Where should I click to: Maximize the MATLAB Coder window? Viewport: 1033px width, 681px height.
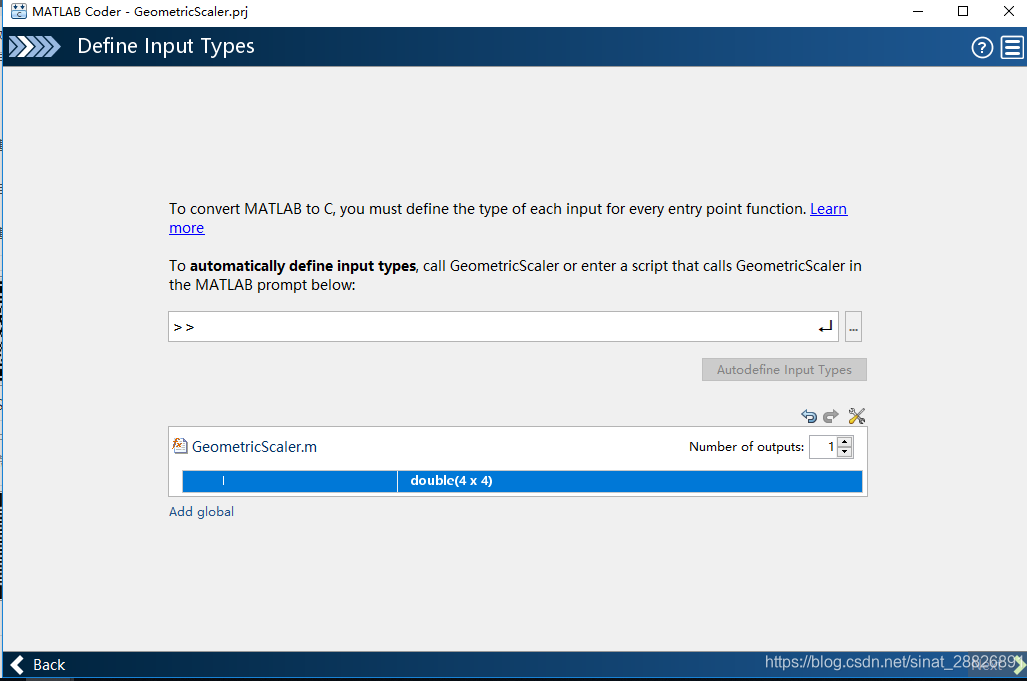point(963,11)
